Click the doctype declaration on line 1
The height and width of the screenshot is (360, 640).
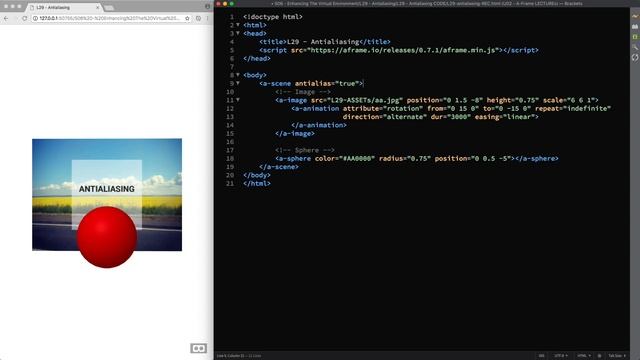pos(273,17)
